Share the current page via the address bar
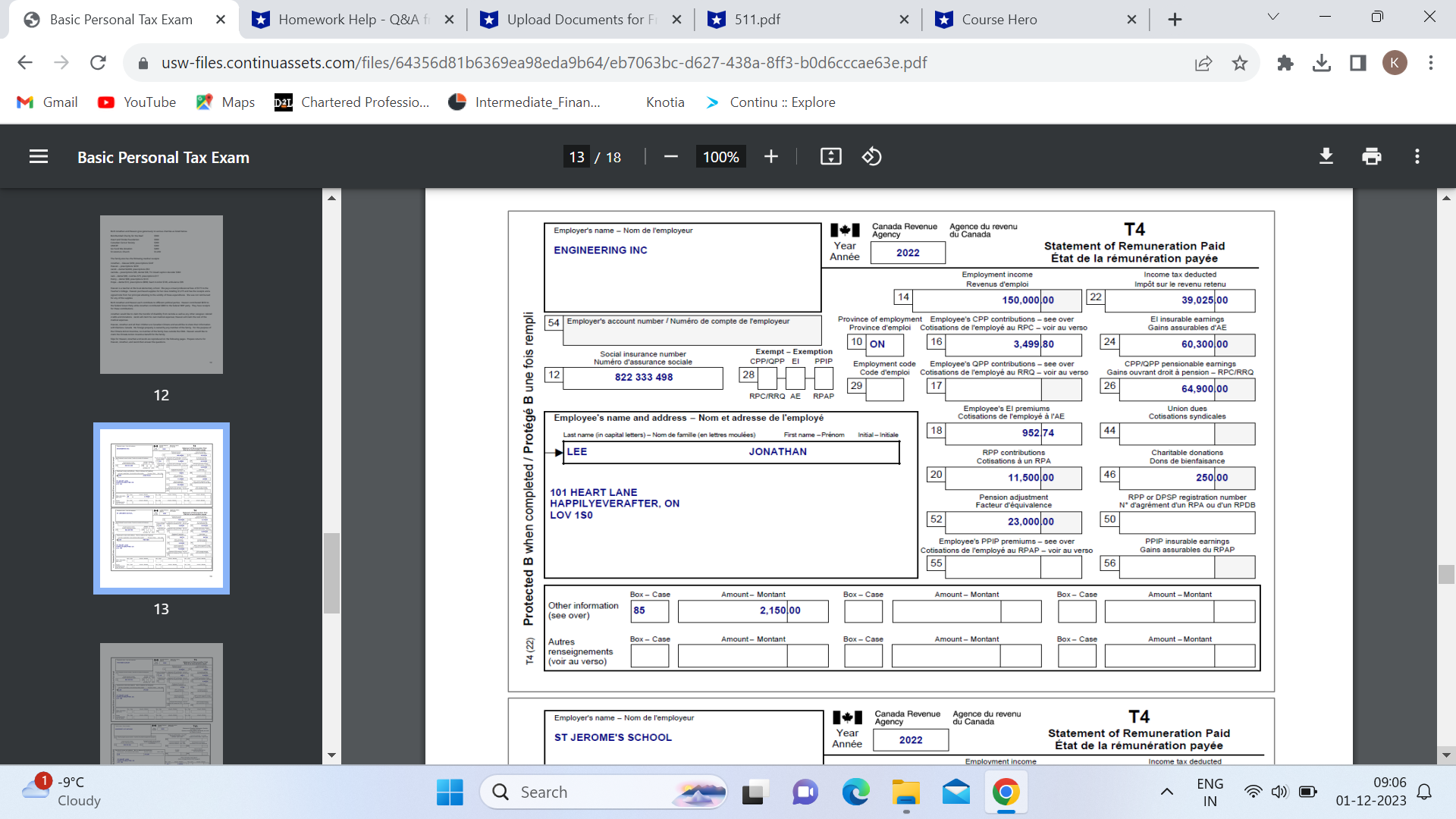 point(1203,63)
